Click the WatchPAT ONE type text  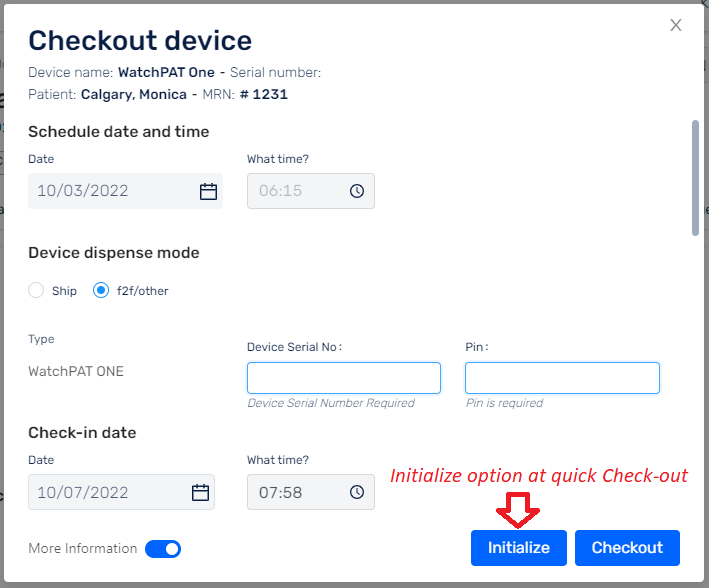point(76,371)
